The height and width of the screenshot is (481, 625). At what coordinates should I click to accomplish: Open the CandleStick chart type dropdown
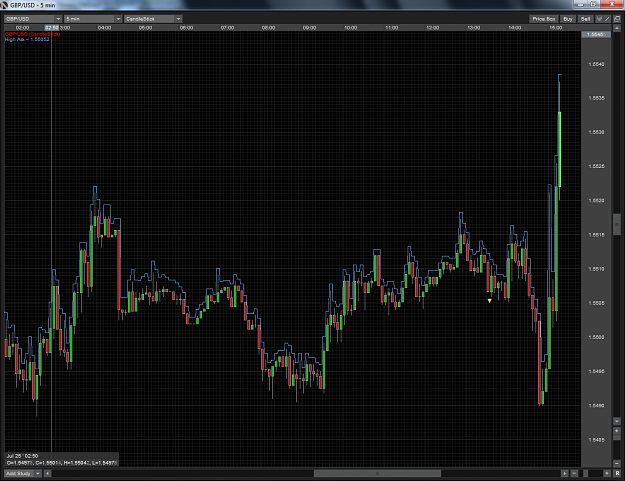coord(153,19)
